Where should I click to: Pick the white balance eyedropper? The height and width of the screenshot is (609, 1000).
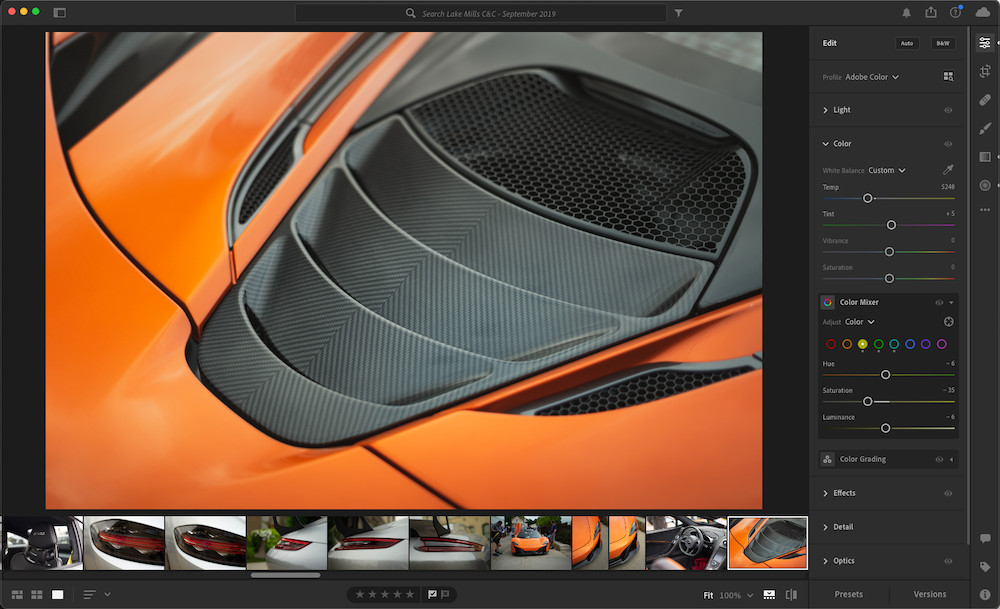(948, 170)
